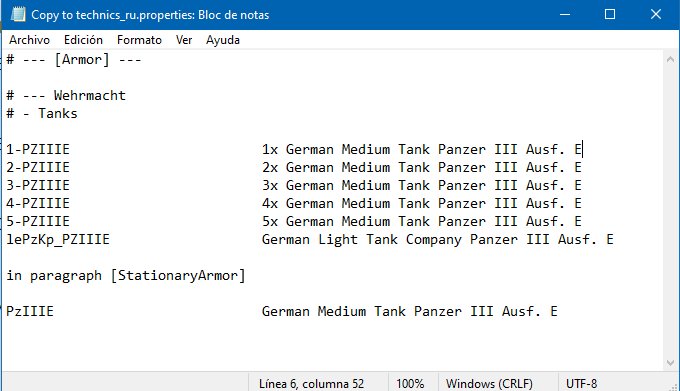680x391 pixels.
Task: Click the 'PzIIIE' key in last line
Action: click(x=30, y=311)
